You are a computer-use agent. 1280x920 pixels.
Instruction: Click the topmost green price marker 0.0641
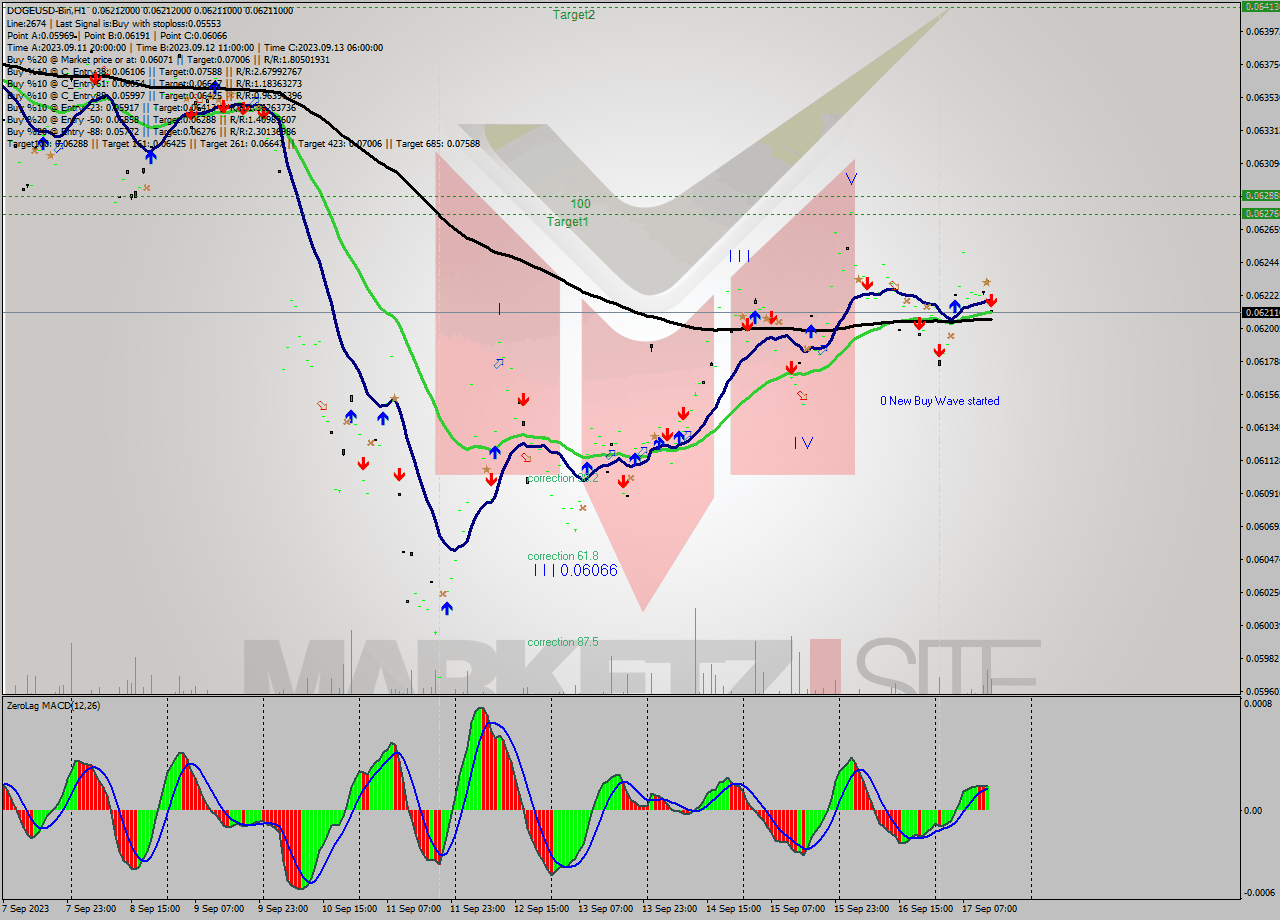(1260, 6)
